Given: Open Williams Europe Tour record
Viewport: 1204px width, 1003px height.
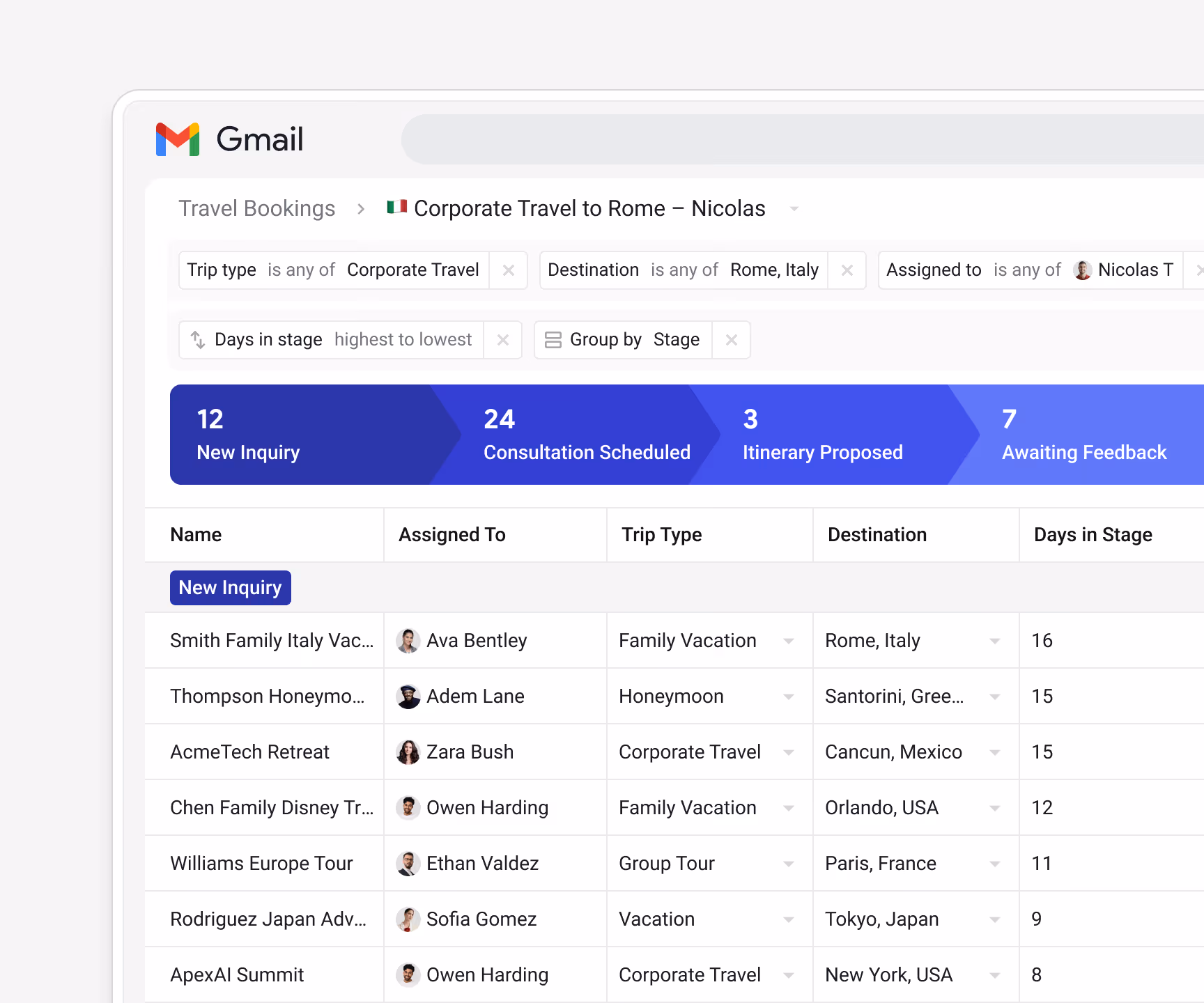Looking at the screenshot, I should 261,864.
